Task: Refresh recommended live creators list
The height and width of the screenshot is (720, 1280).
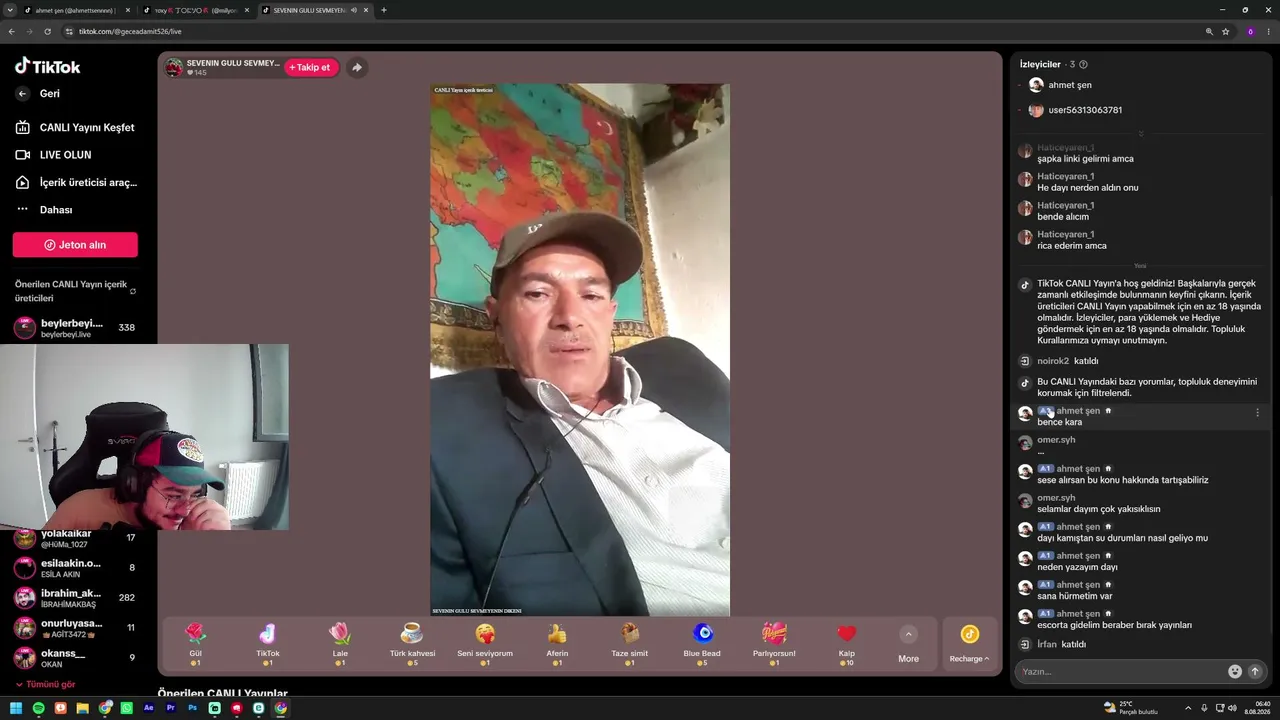Action: tap(133, 291)
